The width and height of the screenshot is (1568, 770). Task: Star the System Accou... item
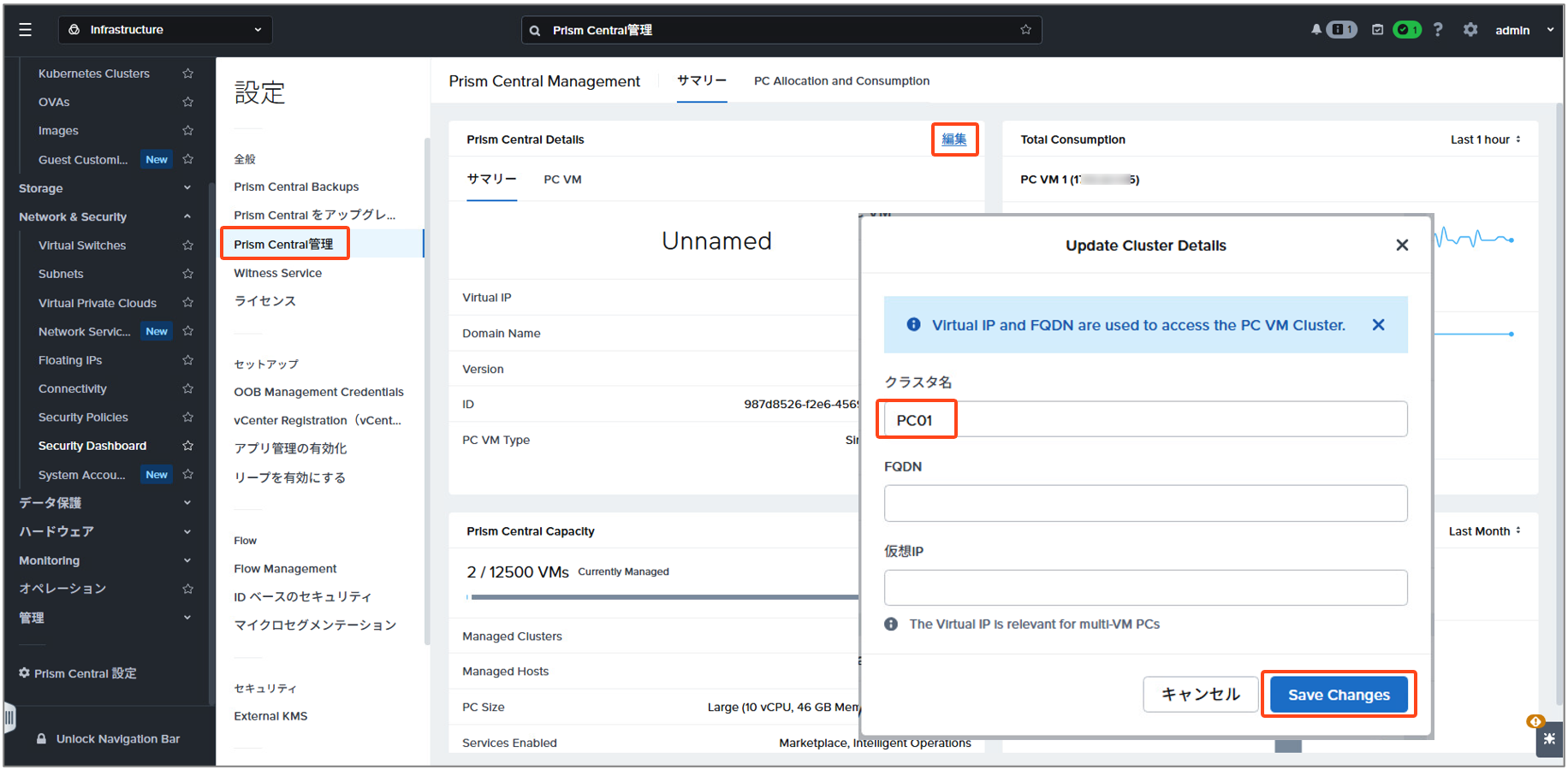pos(187,475)
